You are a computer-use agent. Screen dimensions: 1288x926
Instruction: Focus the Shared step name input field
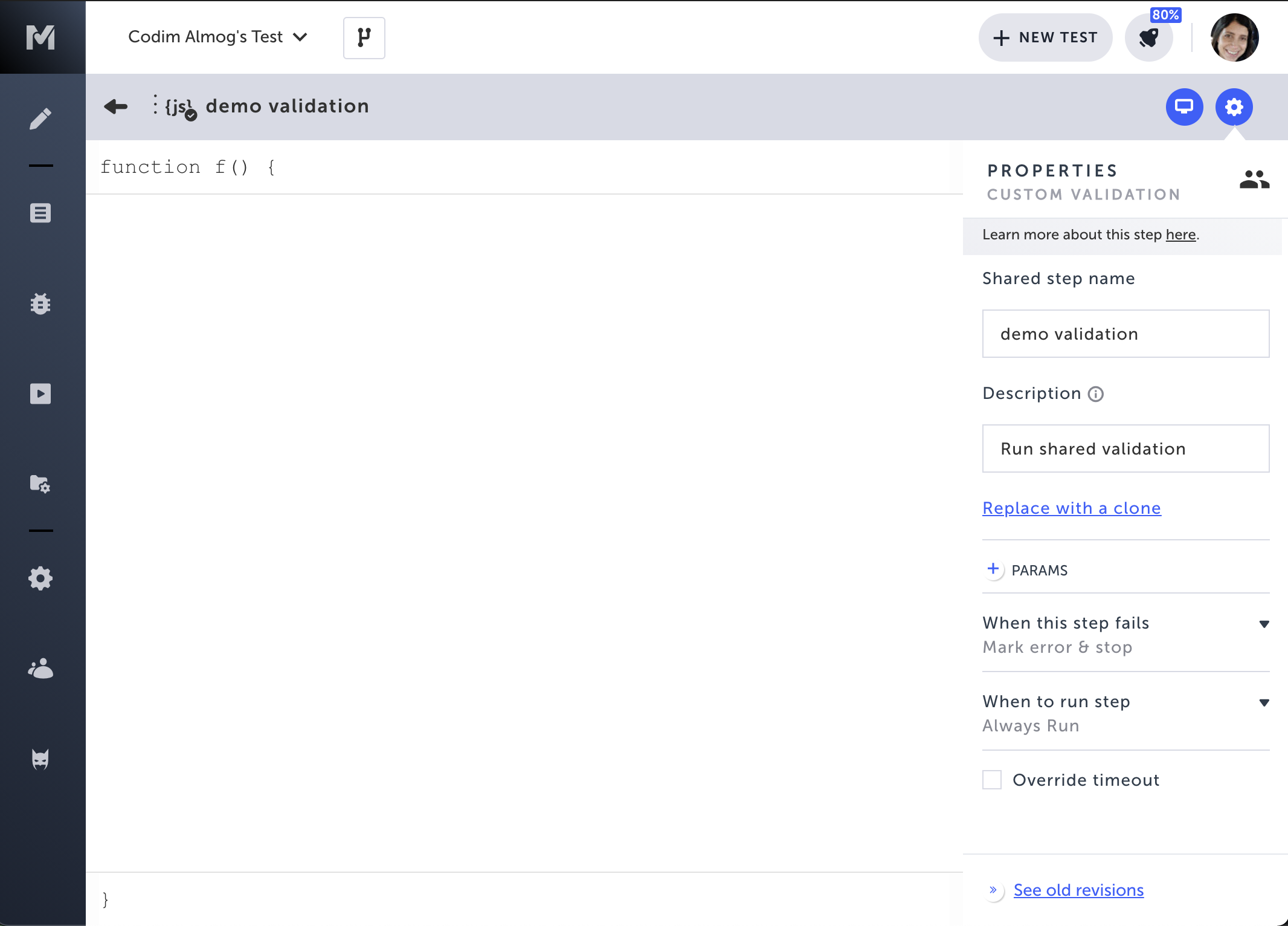(1125, 334)
